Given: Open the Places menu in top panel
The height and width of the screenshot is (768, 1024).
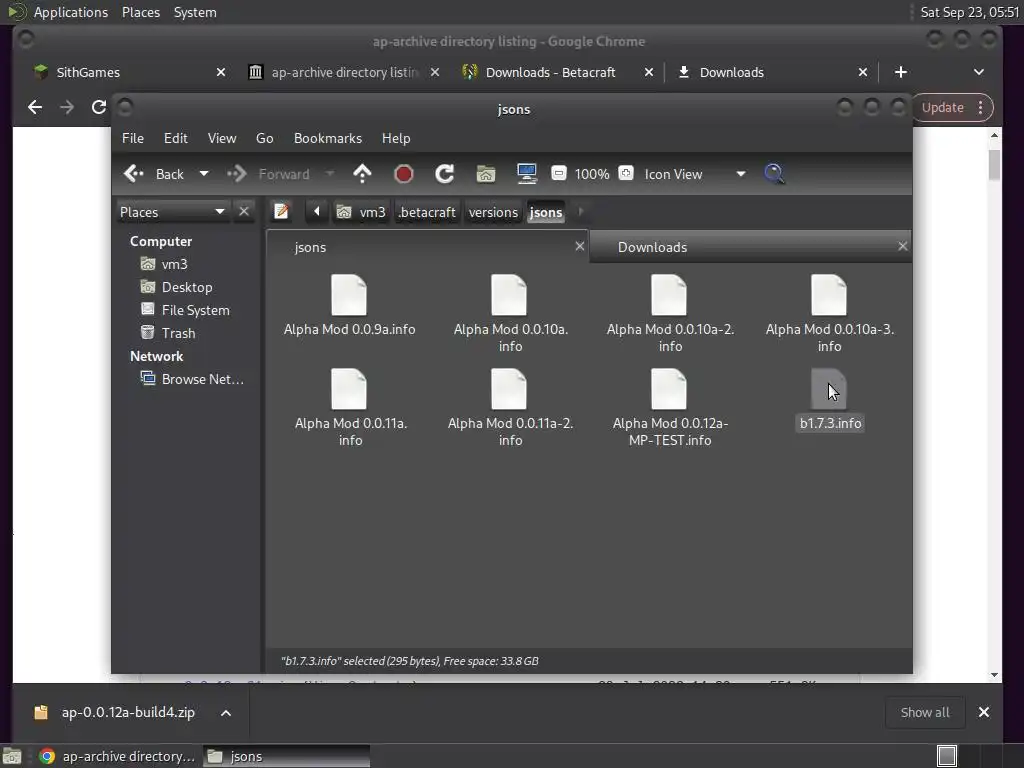Looking at the screenshot, I should coord(141,12).
